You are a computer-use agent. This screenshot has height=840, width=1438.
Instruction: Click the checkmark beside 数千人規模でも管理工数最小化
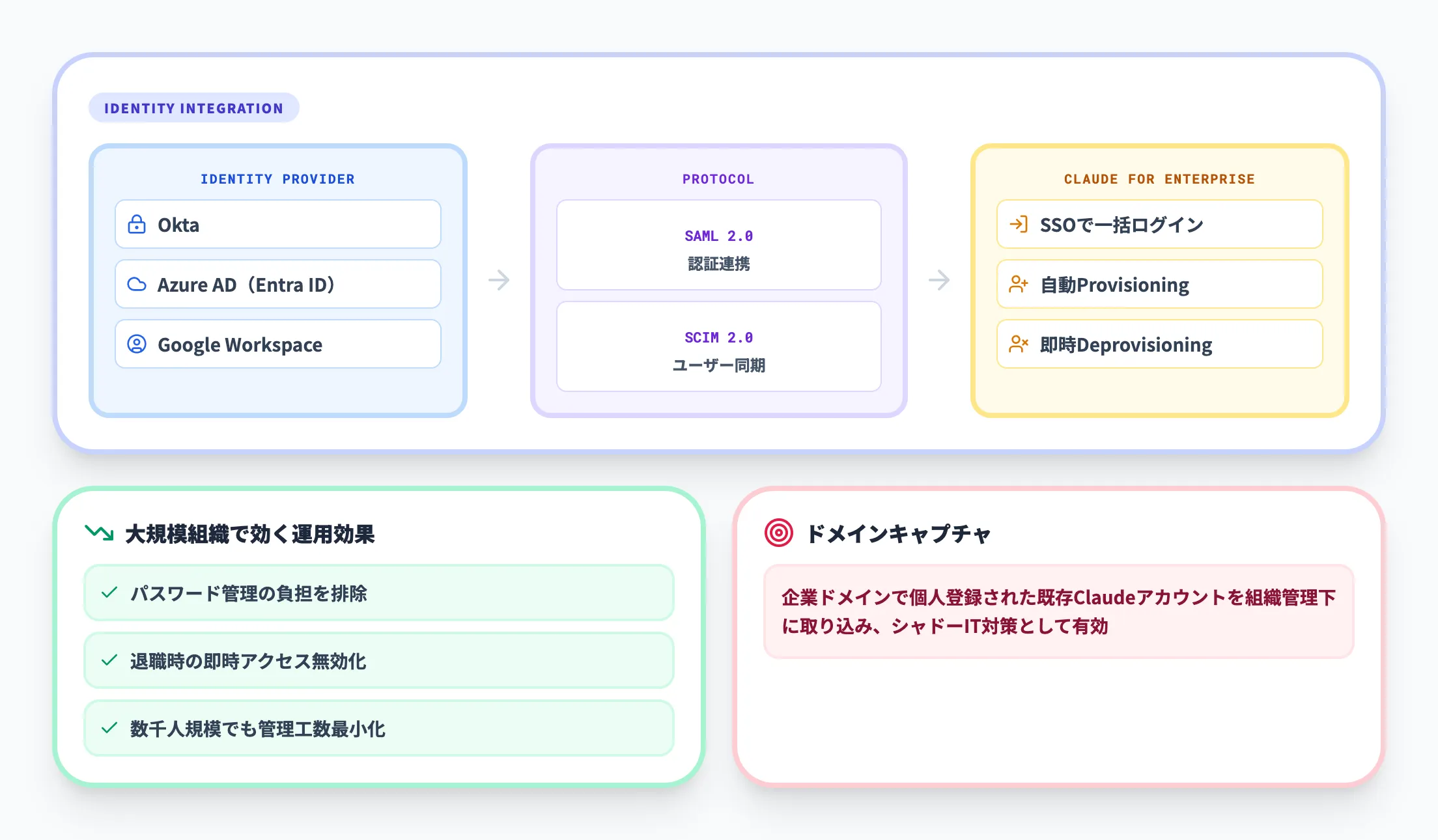pos(109,728)
